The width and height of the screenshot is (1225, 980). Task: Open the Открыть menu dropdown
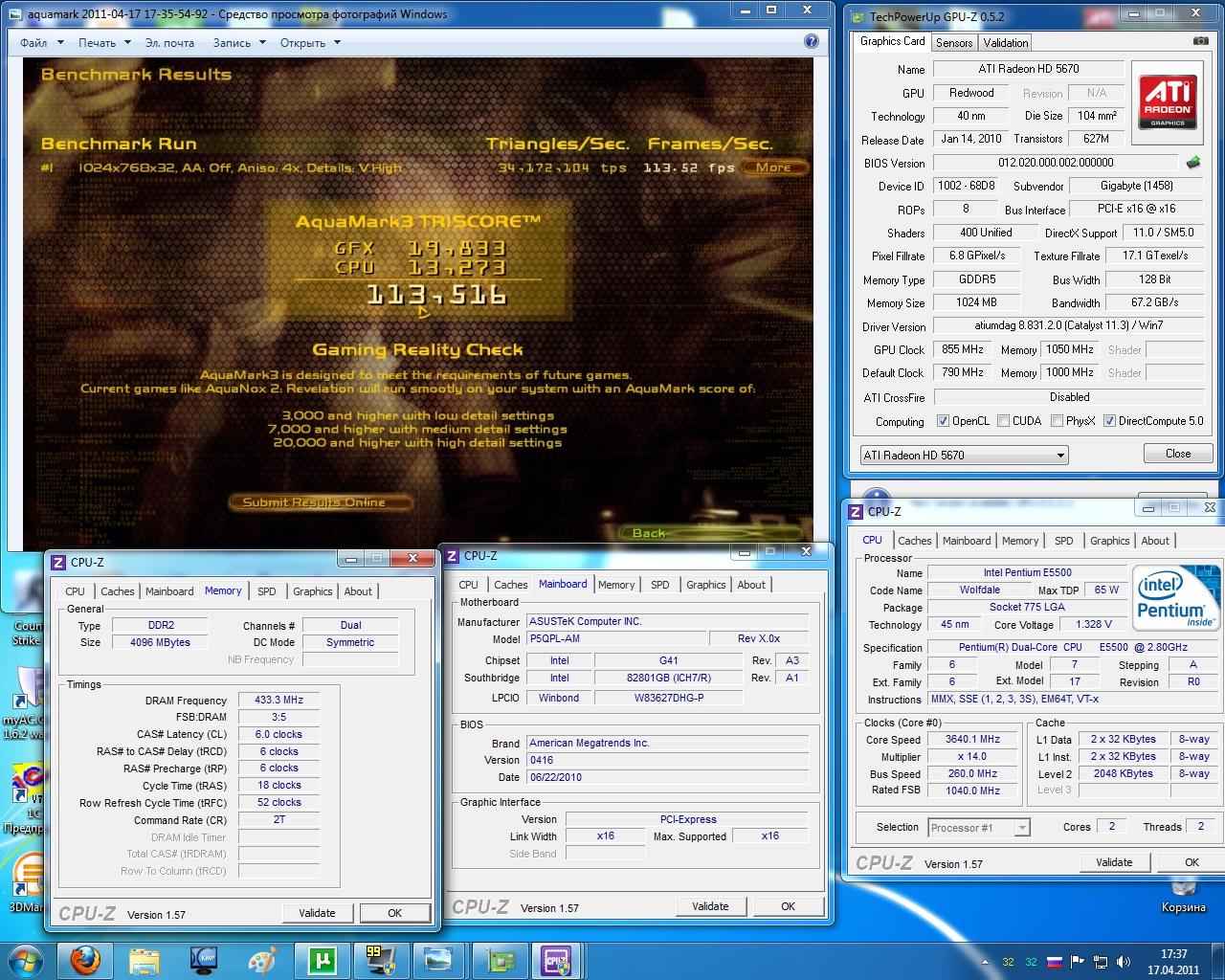coord(311,43)
